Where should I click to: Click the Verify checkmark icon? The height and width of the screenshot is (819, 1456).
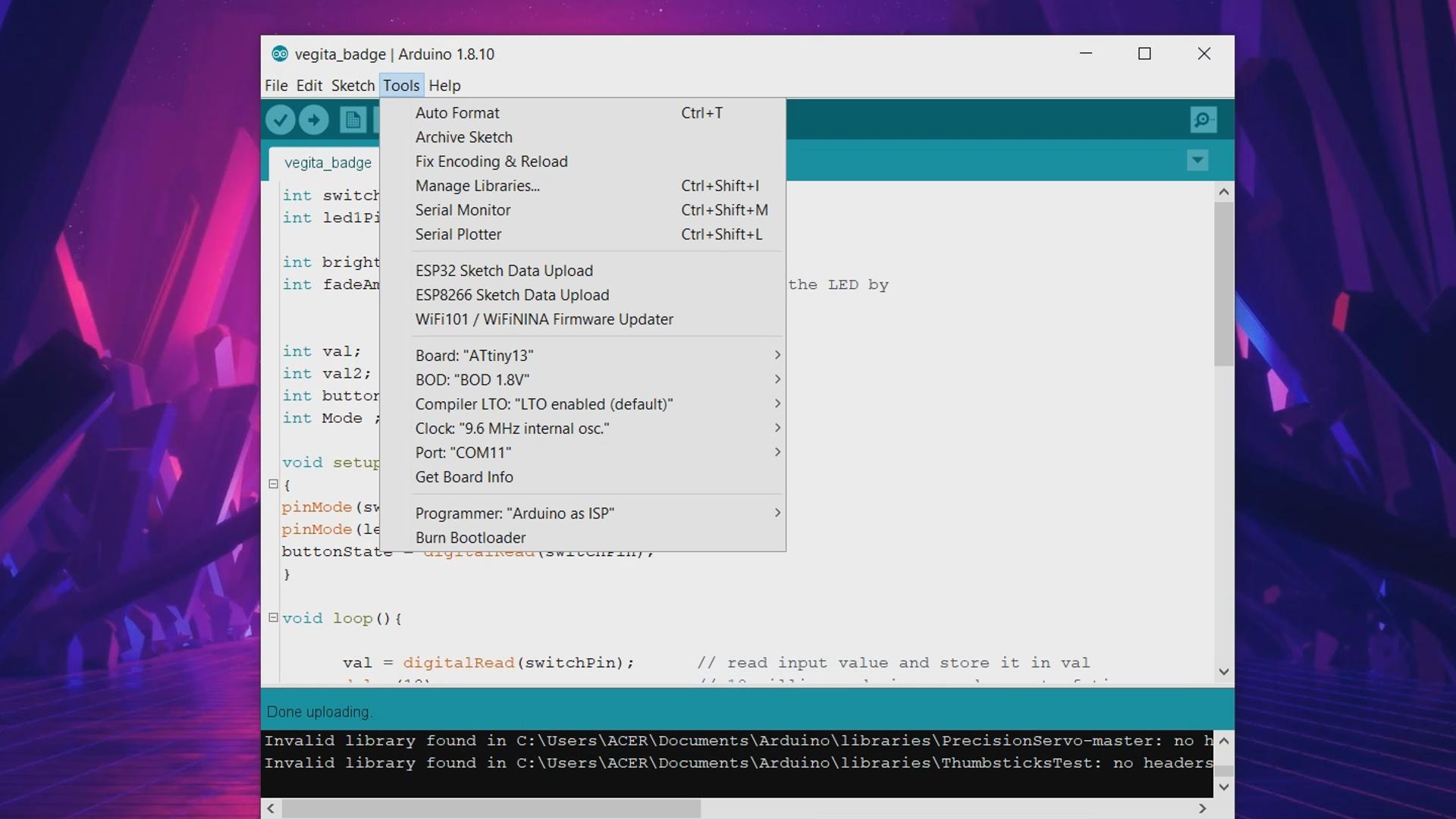280,120
